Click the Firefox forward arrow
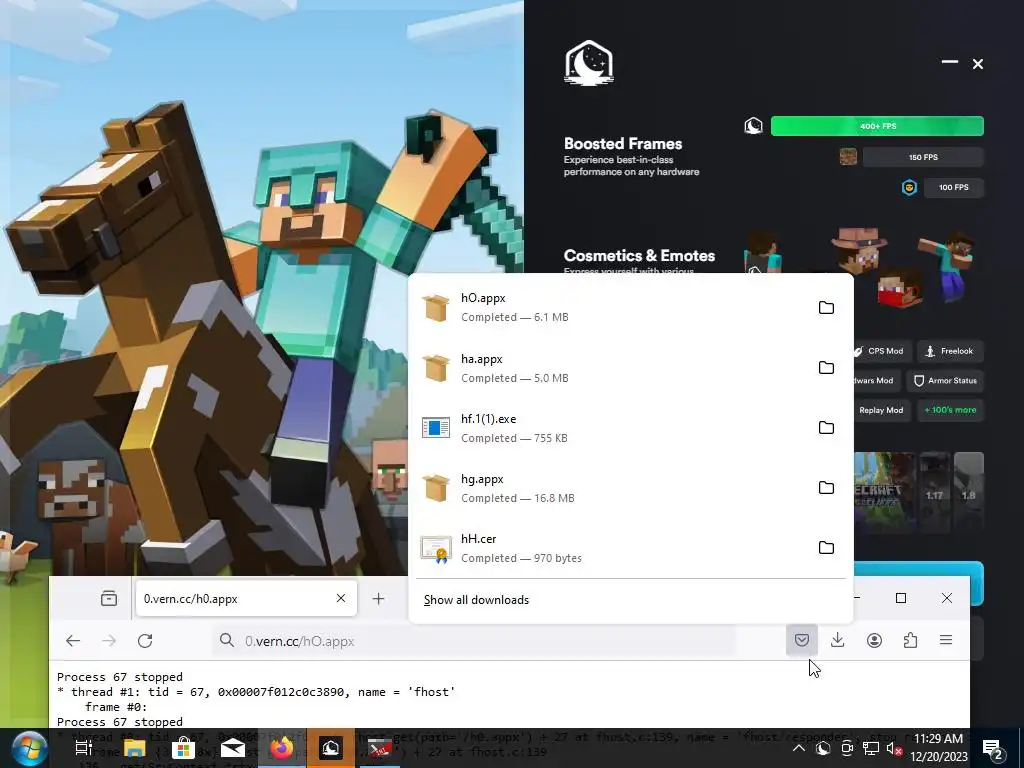Image resolution: width=1024 pixels, height=768 pixels. coord(109,641)
